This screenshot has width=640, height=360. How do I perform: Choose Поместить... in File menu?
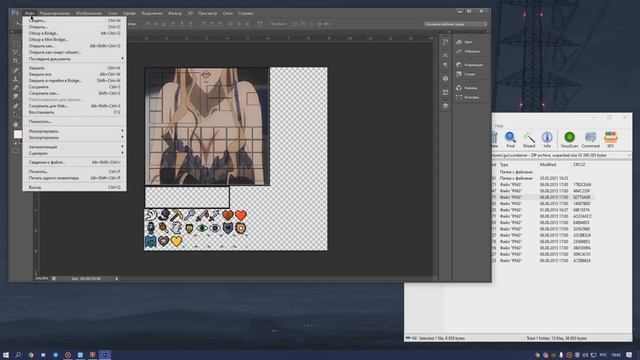pos(74,121)
